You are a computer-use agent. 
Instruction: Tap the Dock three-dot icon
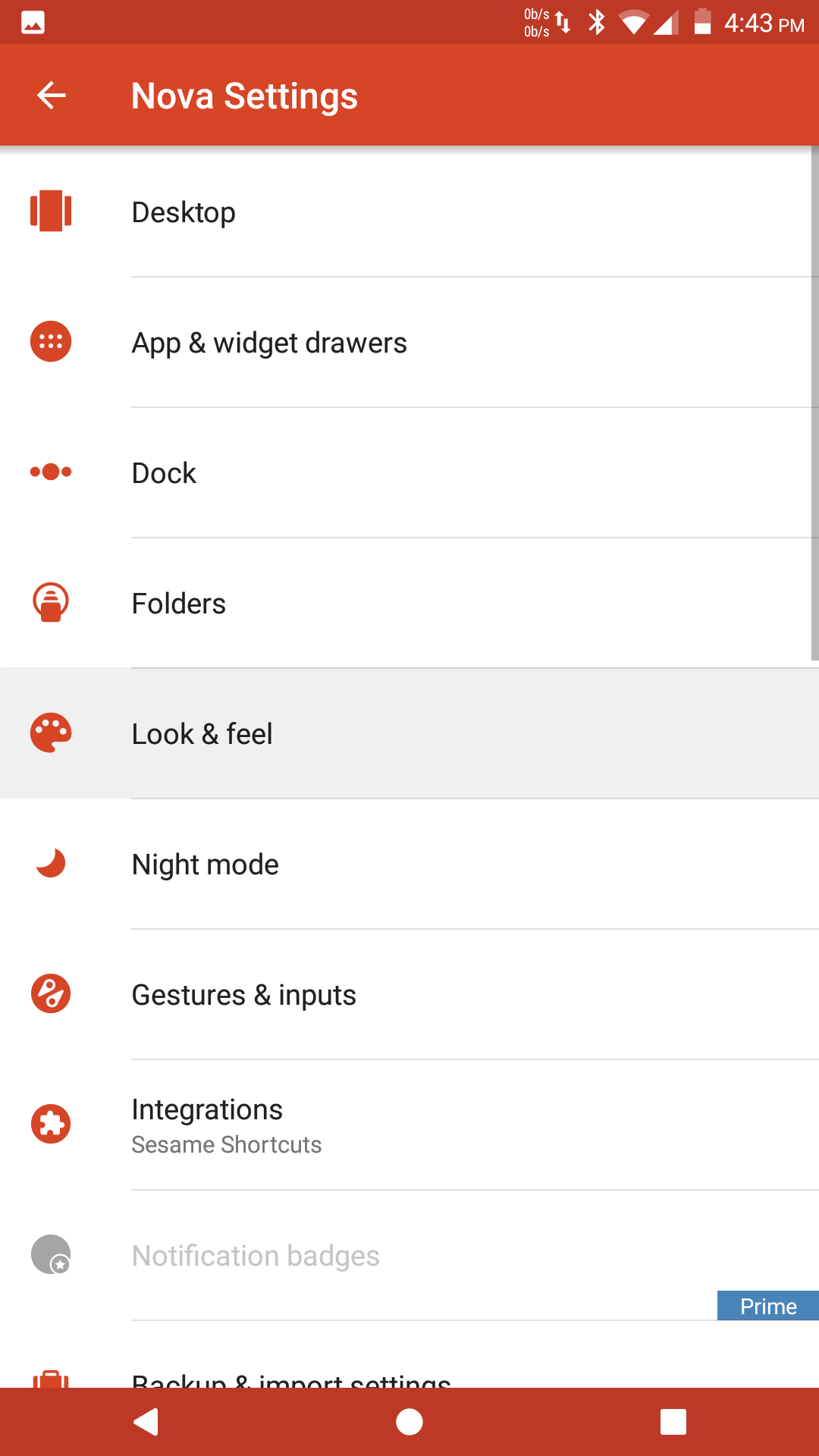click(51, 472)
